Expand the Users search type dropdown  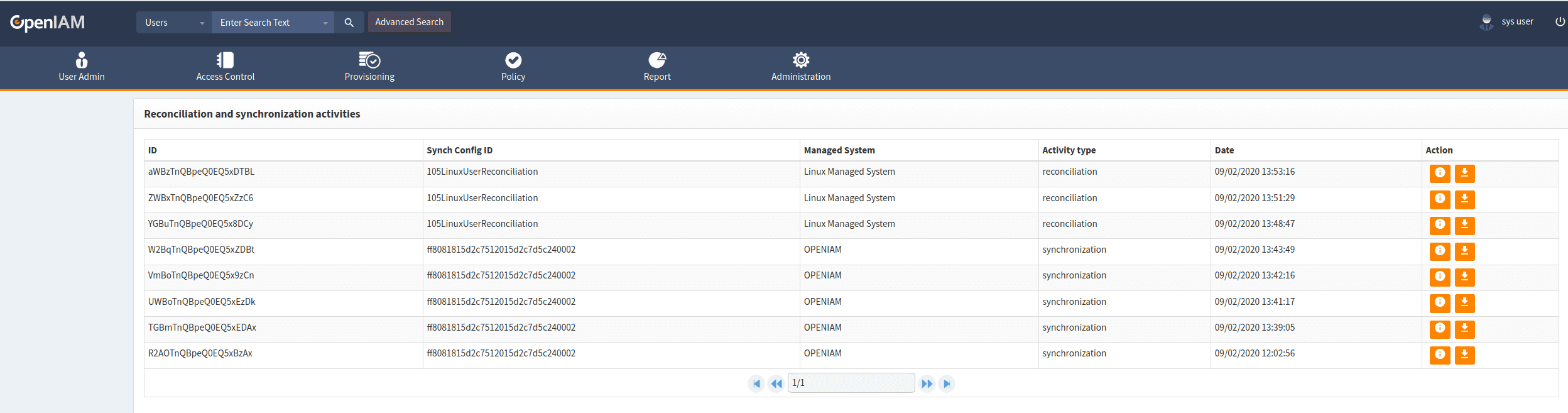click(x=174, y=23)
